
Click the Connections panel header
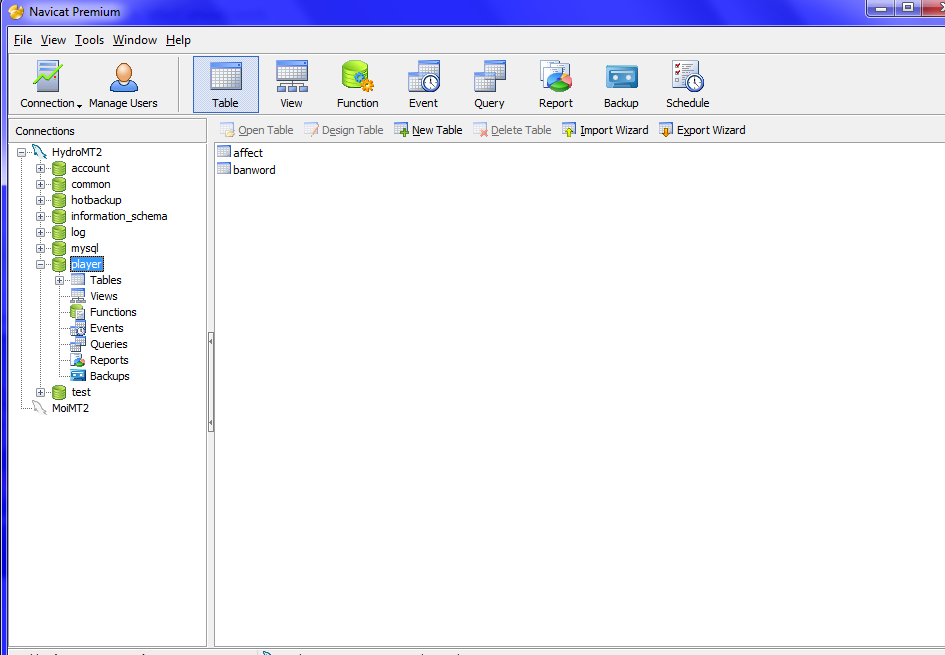(107, 131)
